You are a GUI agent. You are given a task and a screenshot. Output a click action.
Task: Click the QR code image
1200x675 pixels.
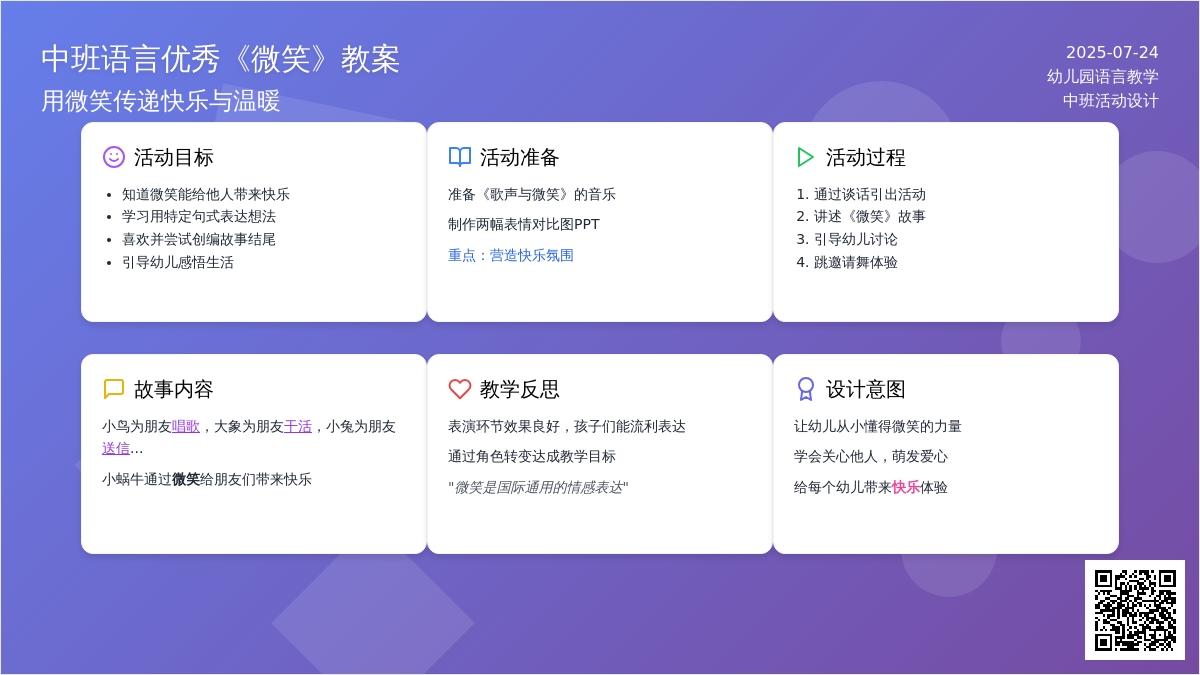pos(1135,610)
